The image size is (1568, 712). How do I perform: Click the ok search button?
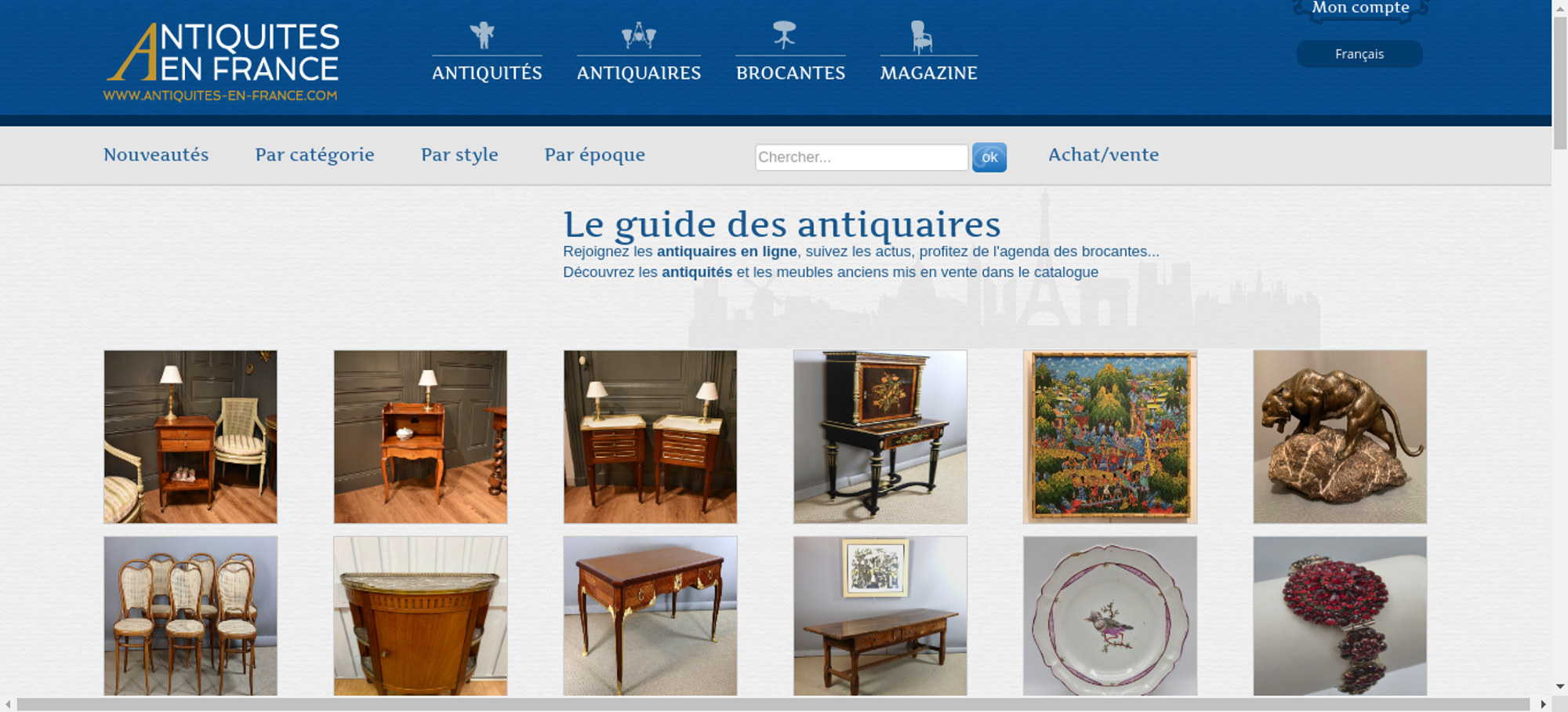click(x=989, y=158)
